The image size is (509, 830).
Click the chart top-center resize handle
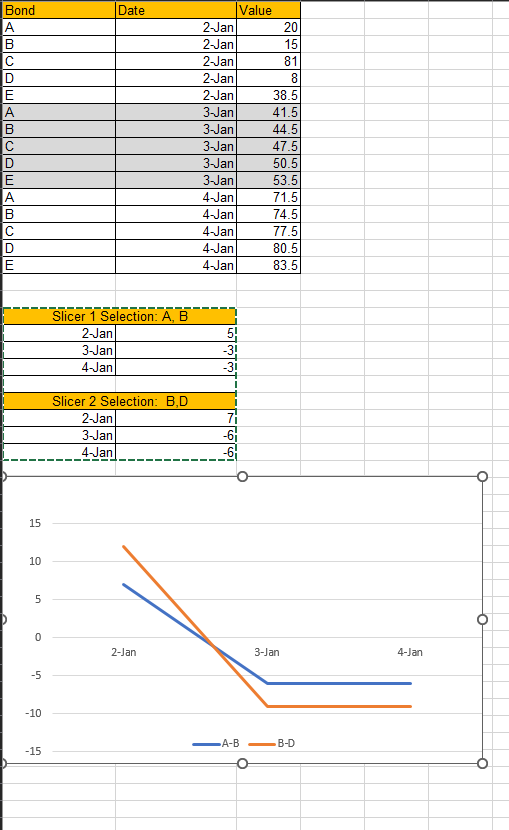tap(242, 476)
